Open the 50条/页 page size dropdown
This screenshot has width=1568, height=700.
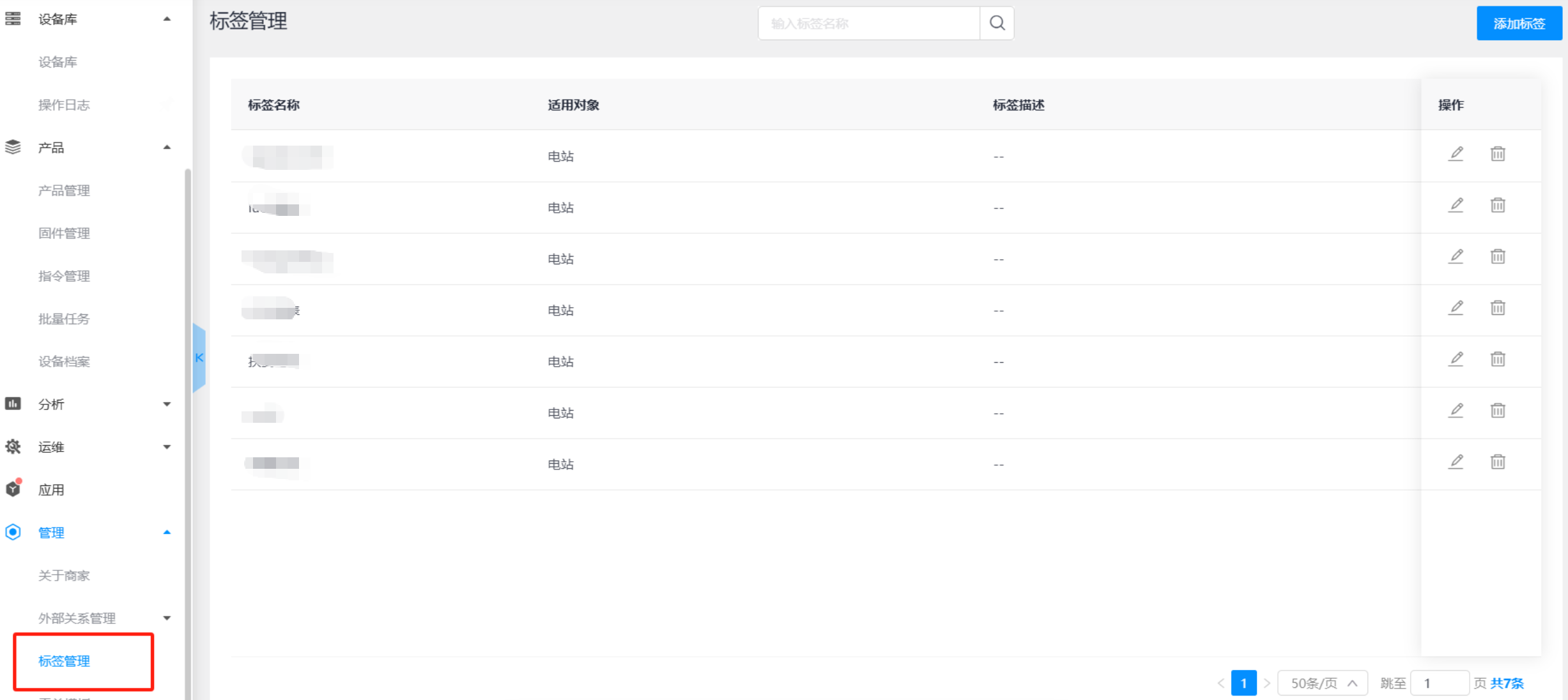[x=1322, y=683]
